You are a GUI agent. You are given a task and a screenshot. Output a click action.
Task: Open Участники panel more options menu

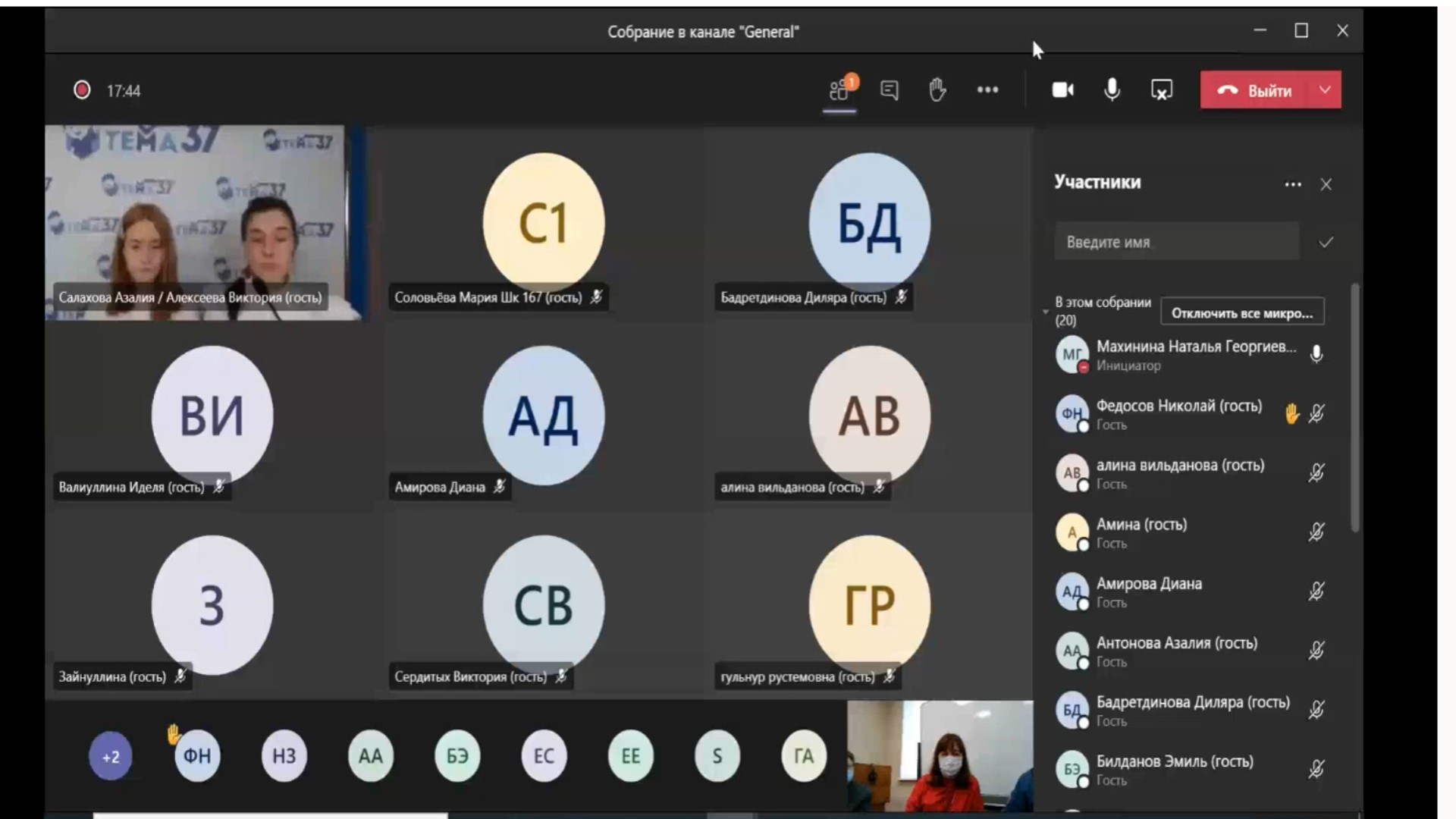[x=1293, y=184]
